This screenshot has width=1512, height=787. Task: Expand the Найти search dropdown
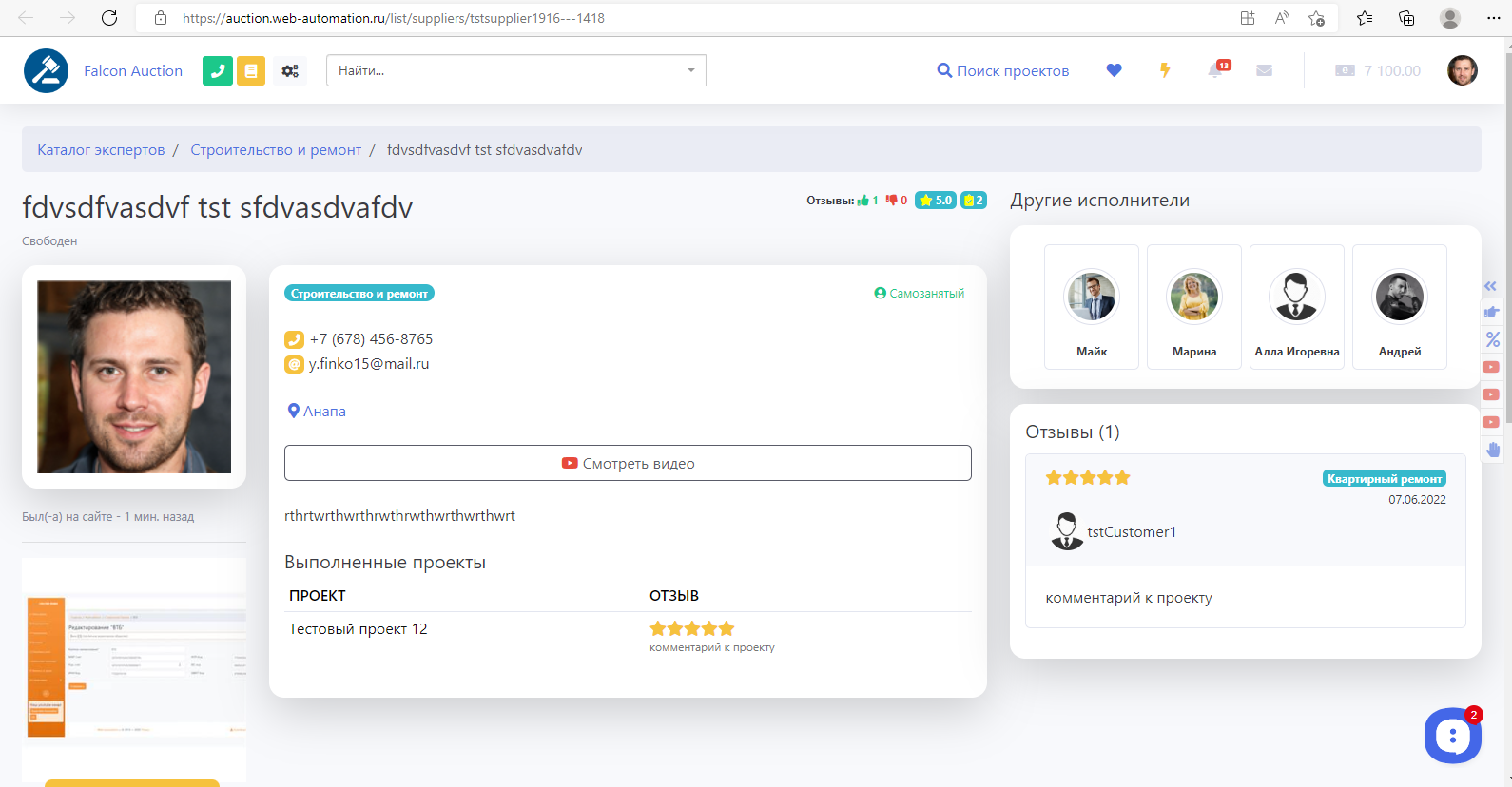pyautogui.click(x=690, y=70)
